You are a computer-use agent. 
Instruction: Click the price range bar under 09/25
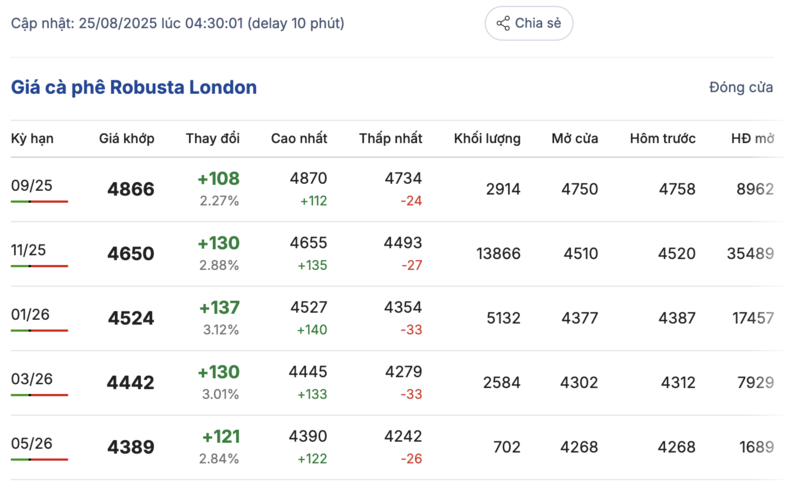[39, 201]
